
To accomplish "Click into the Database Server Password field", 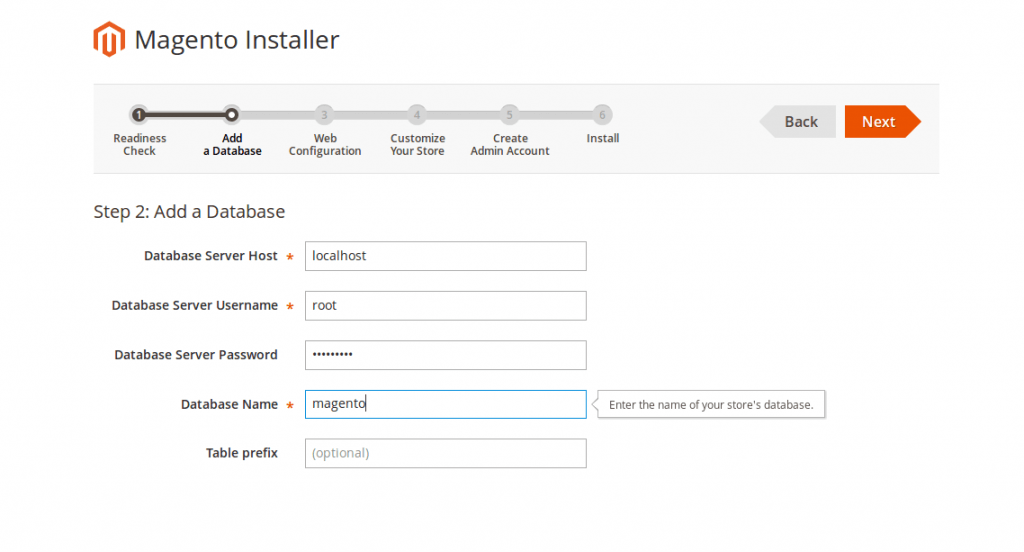I will coord(445,355).
